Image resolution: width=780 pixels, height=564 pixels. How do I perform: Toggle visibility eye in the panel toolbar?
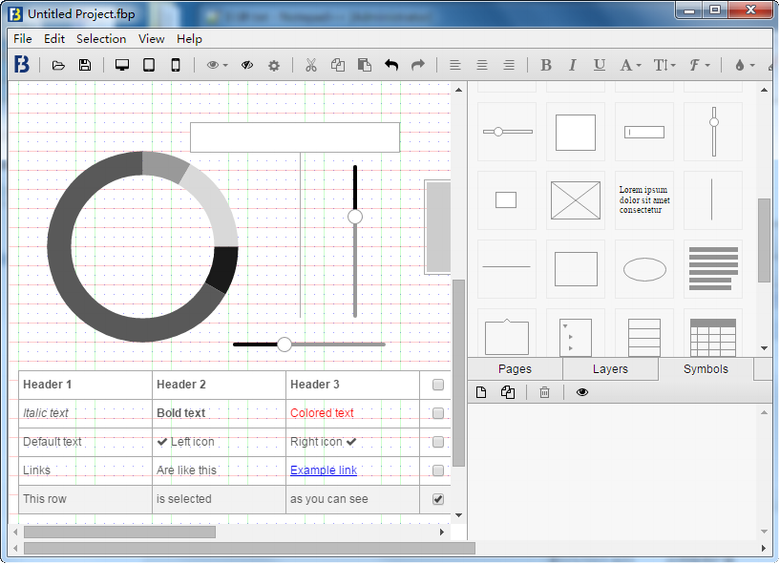point(582,392)
